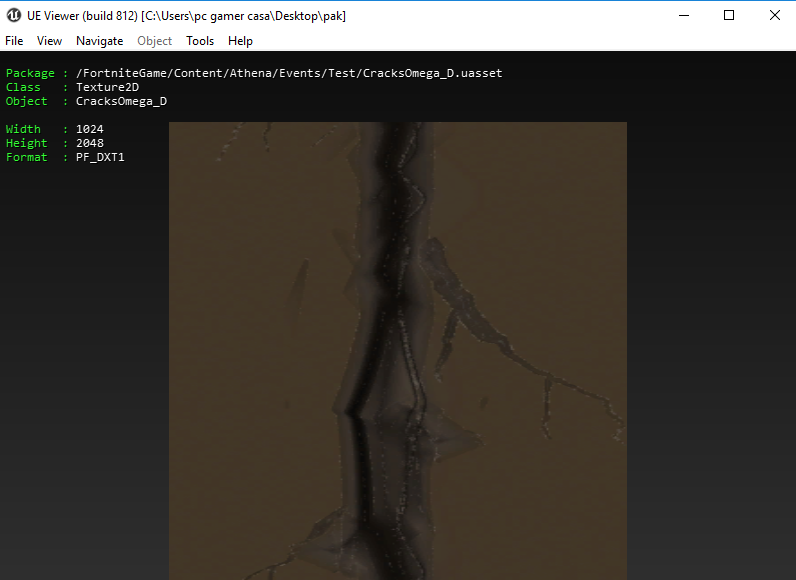Minimize the UE Viewer window
Viewport: 796px width, 580px height.
(x=684, y=15)
